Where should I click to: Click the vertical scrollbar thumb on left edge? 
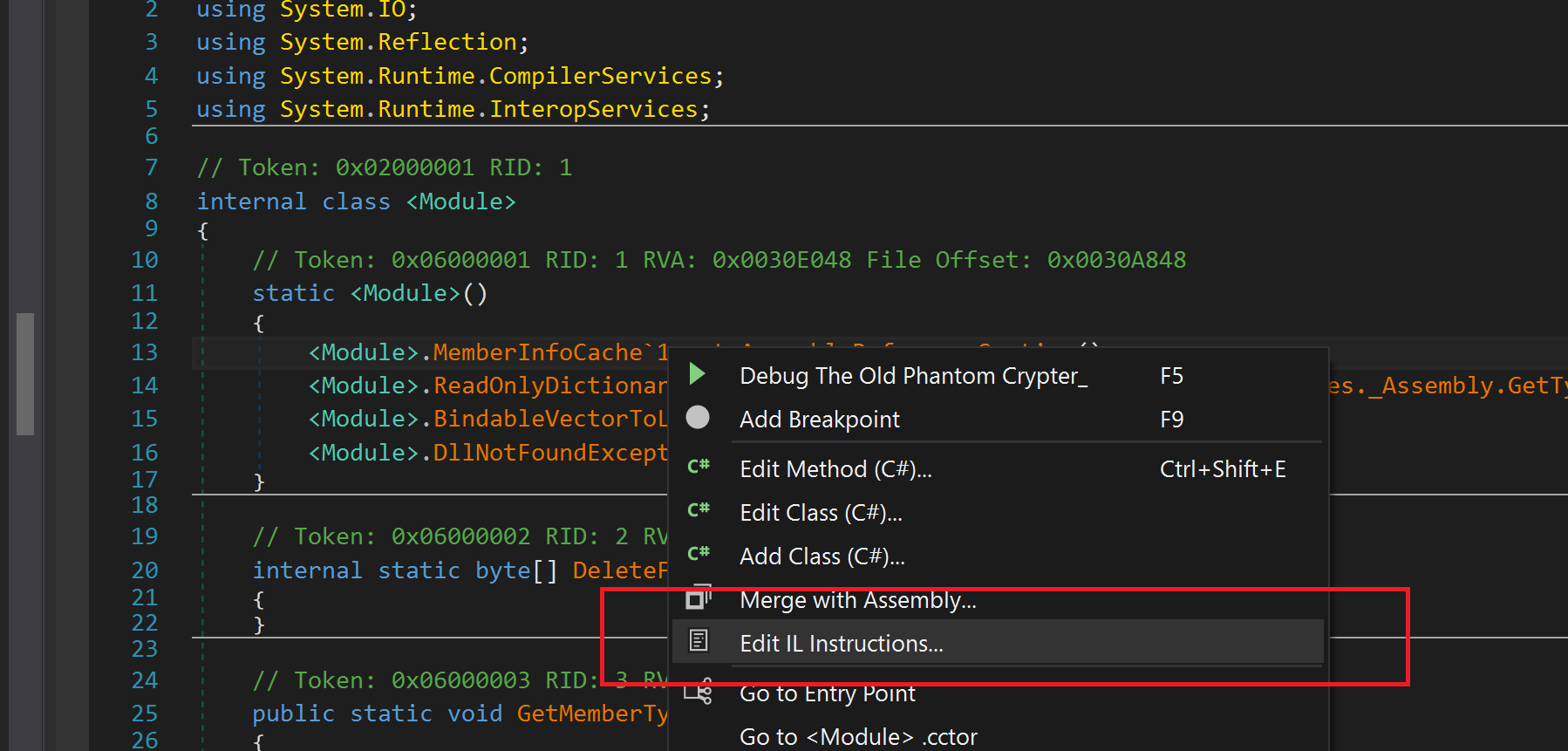coord(25,374)
